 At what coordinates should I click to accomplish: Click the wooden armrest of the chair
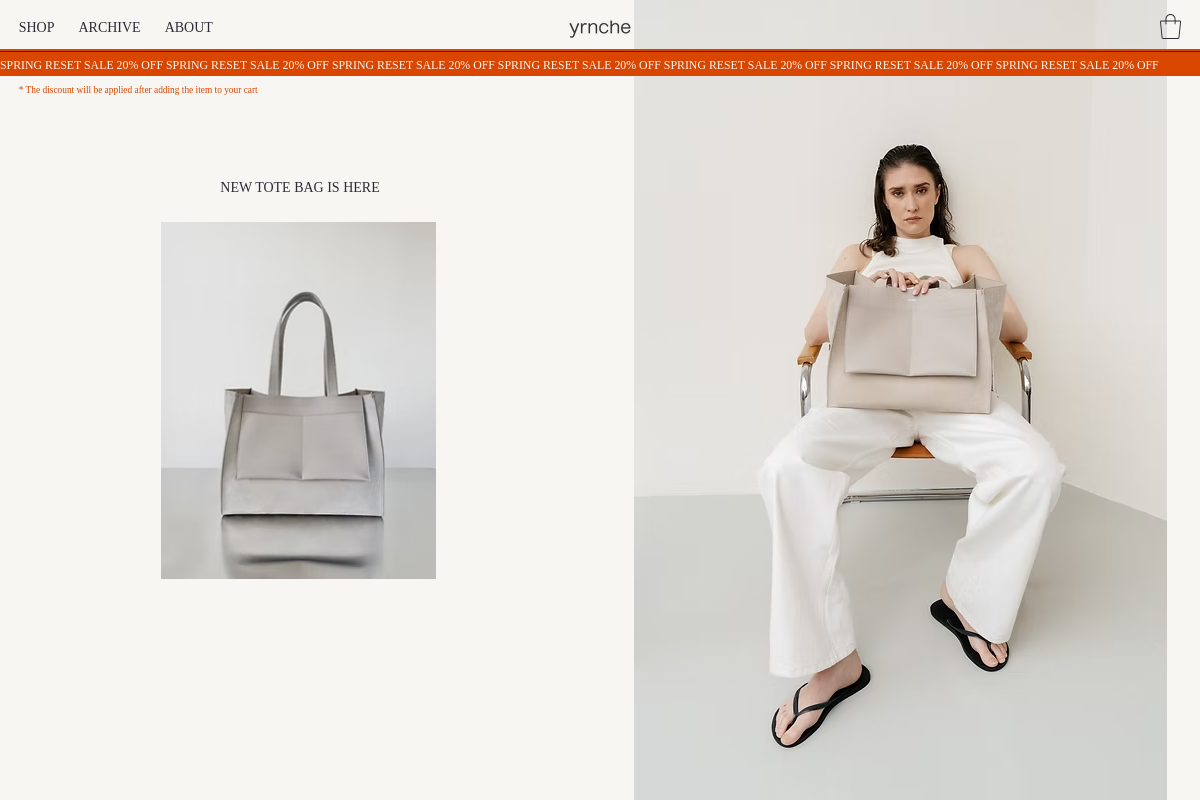coord(1018,352)
